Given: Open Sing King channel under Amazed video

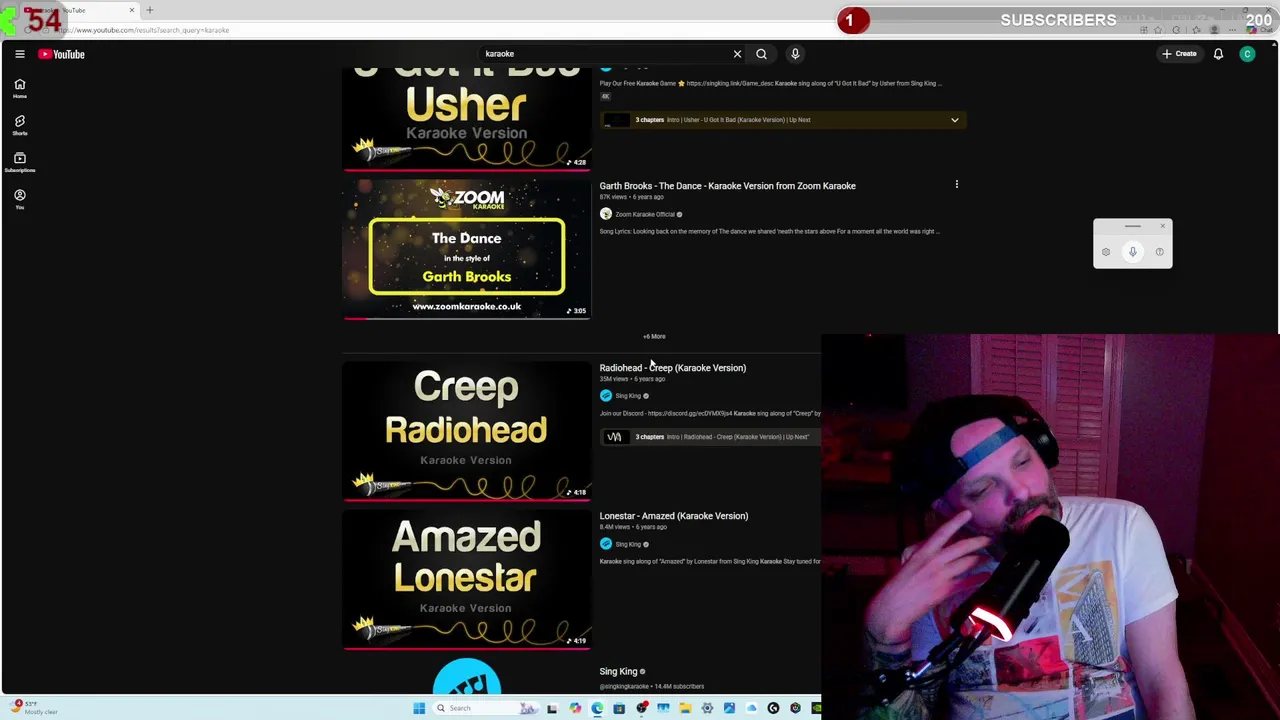Looking at the screenshot, I should [x=628, y=544].
